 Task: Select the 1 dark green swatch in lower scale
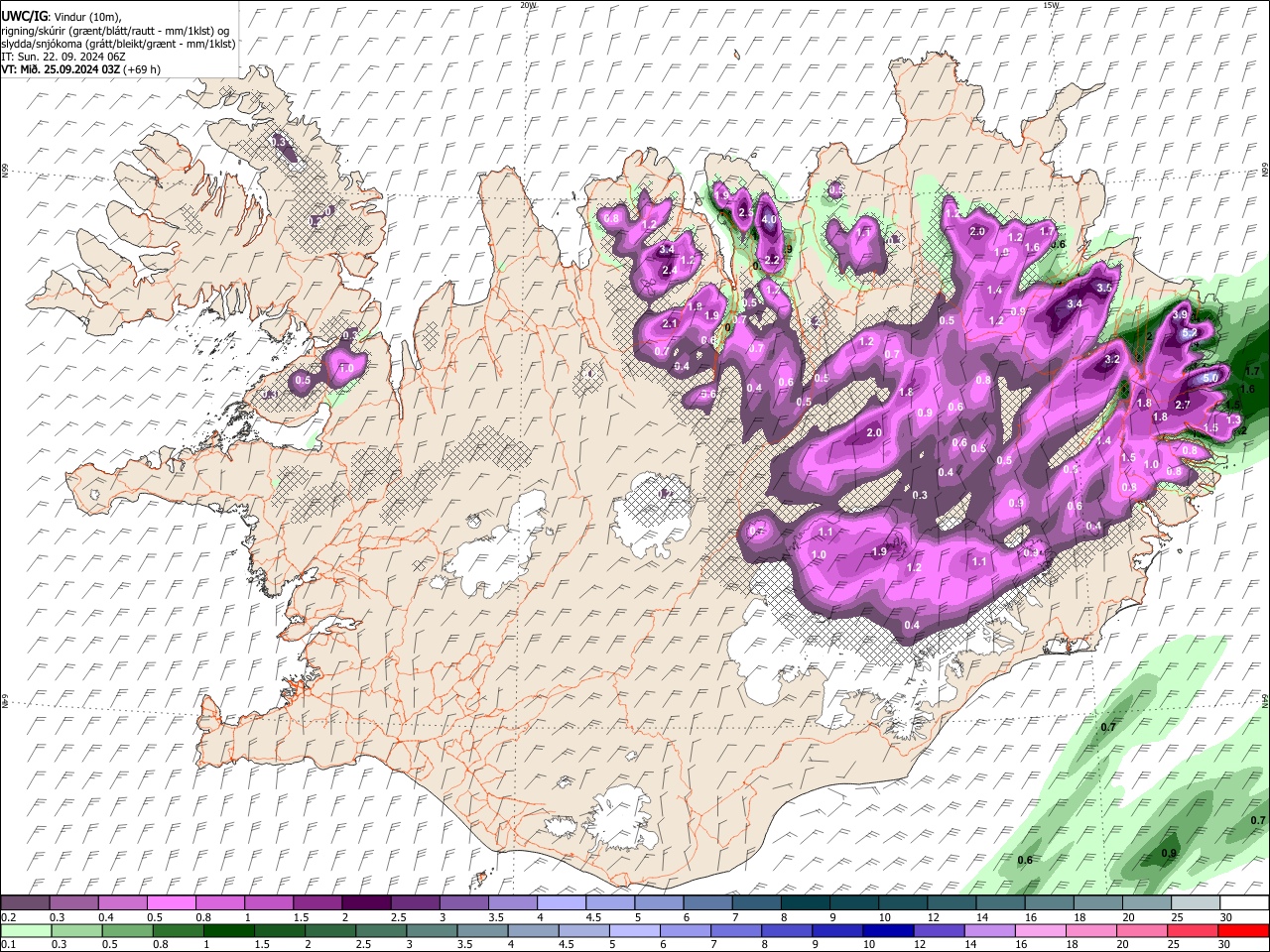coord(228,930)
